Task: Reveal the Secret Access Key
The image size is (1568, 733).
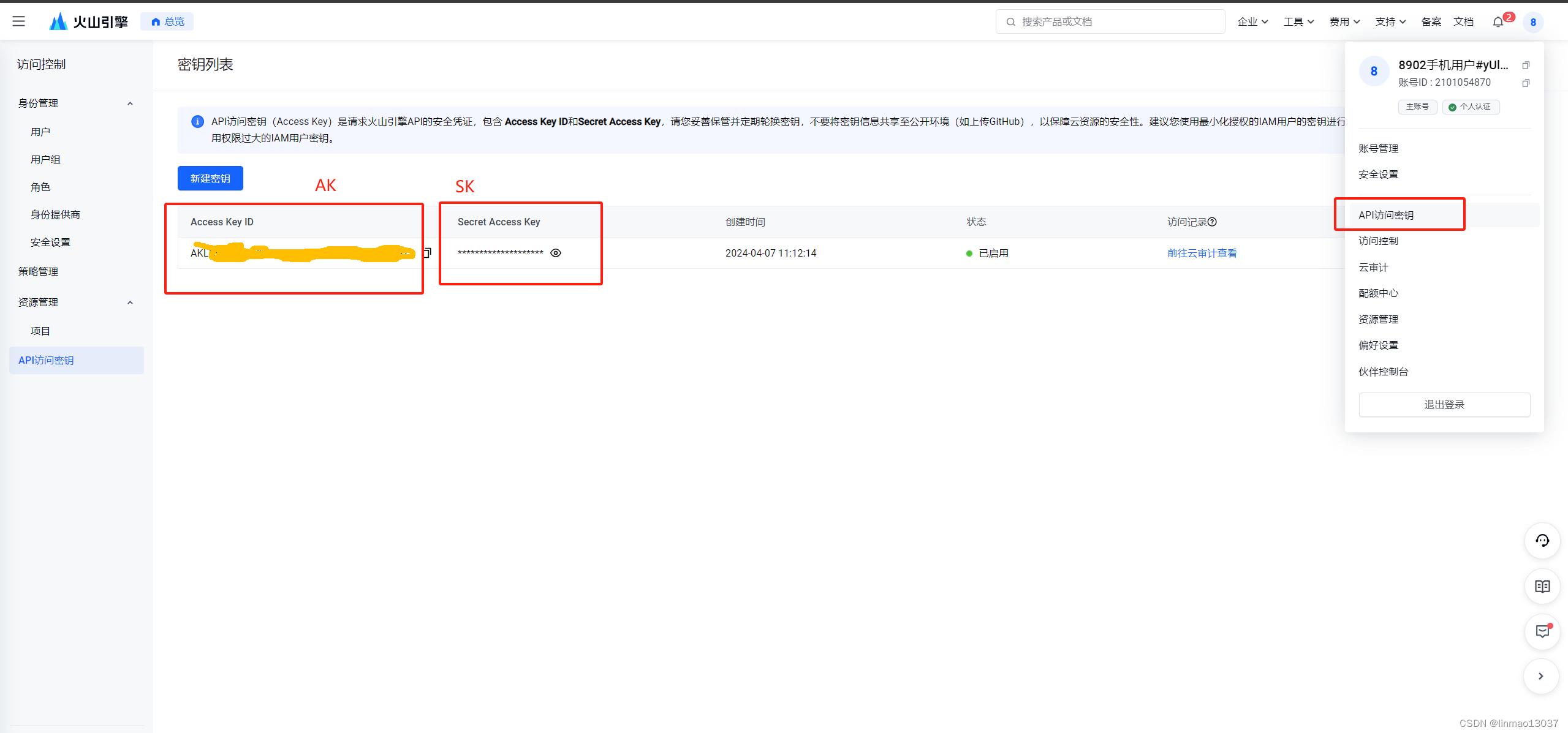Action: point(556,253)
